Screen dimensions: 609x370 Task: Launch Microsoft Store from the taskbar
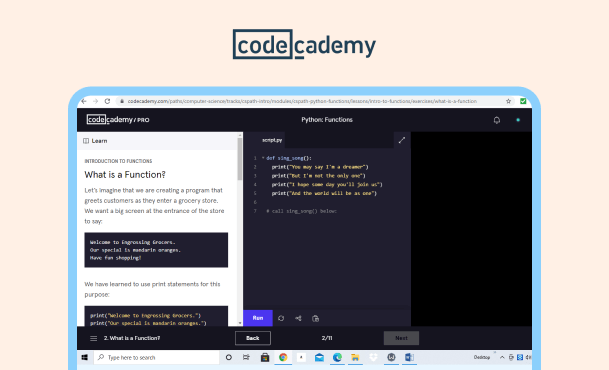(265, 357)
